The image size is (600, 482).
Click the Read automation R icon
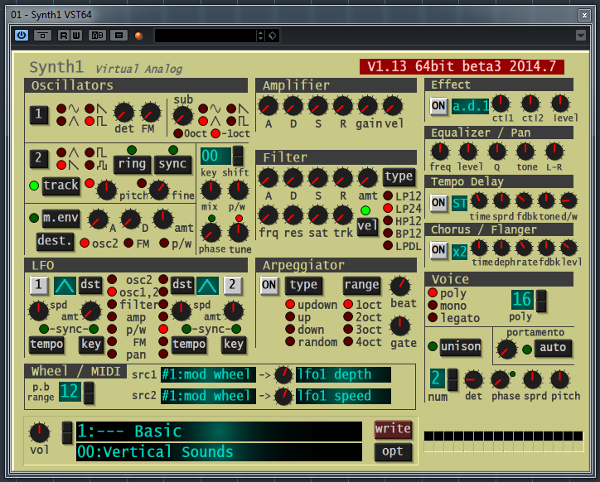64,36
